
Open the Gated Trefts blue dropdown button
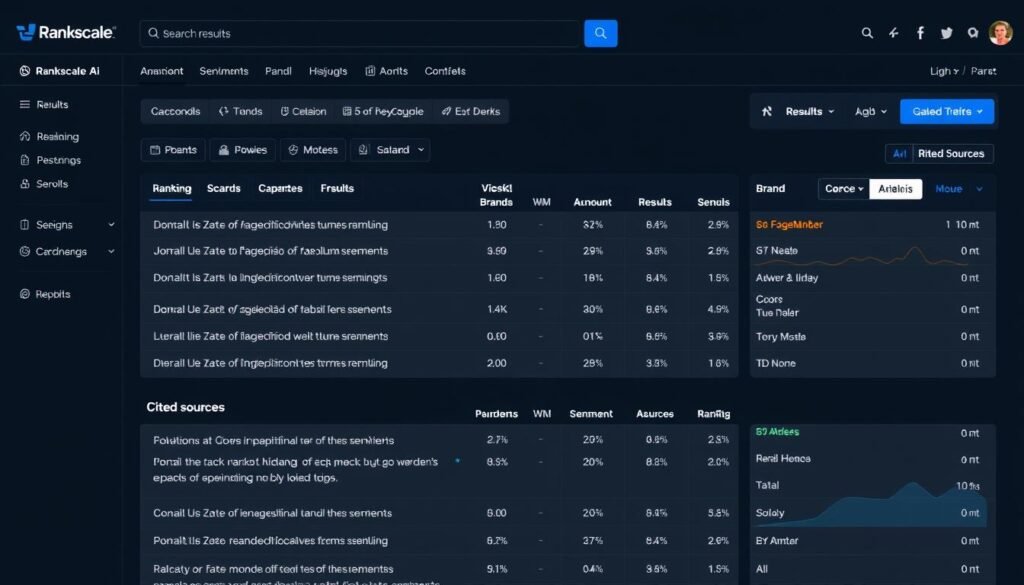(x=946, y=111)
